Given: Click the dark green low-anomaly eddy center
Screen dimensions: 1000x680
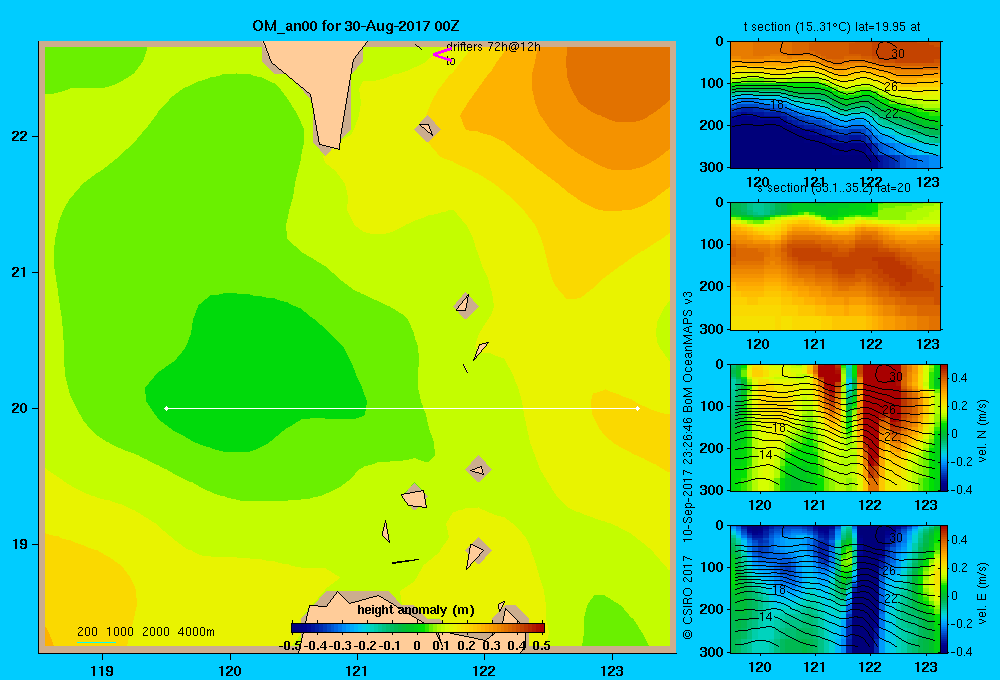Looking at the screenshot, I should coord(255,376).
